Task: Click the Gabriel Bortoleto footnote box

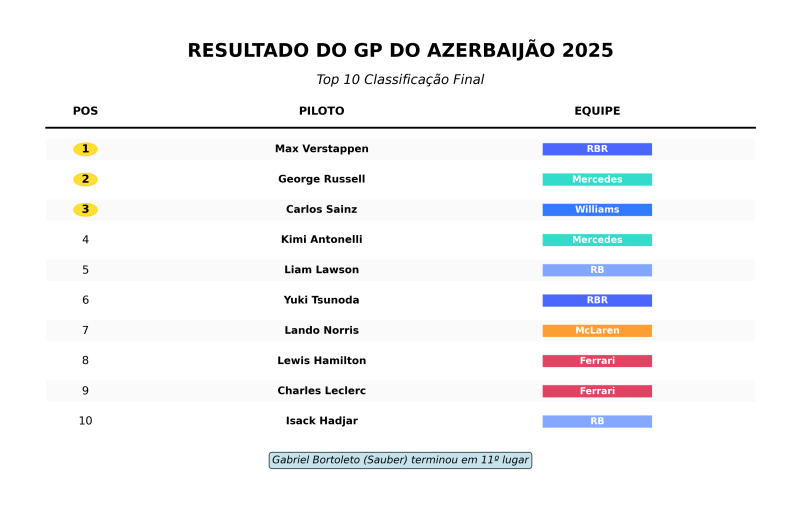Action: (x=400, y=460)
